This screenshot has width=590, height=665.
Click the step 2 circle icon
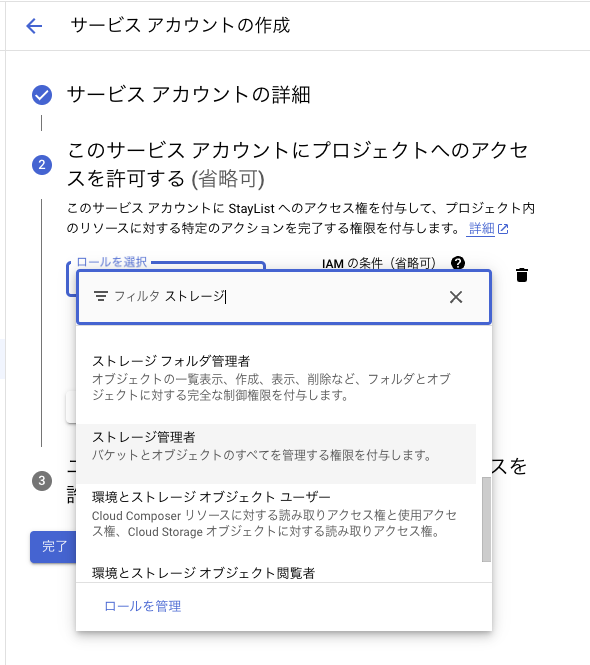(42, 165)
